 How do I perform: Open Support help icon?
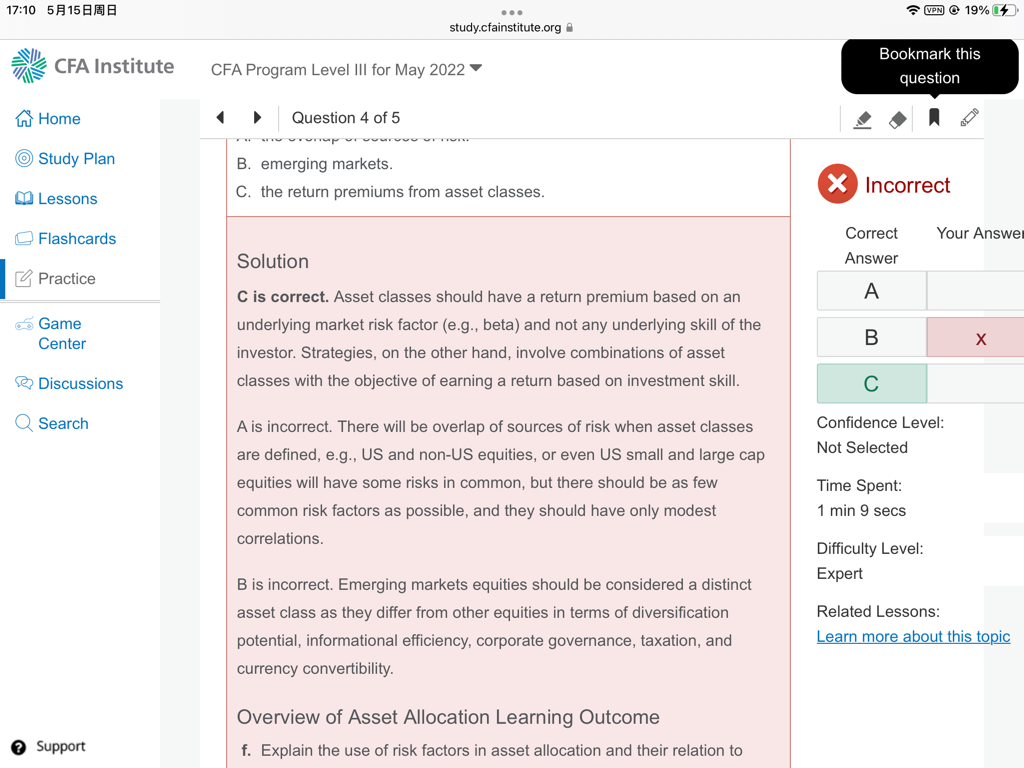18,747
